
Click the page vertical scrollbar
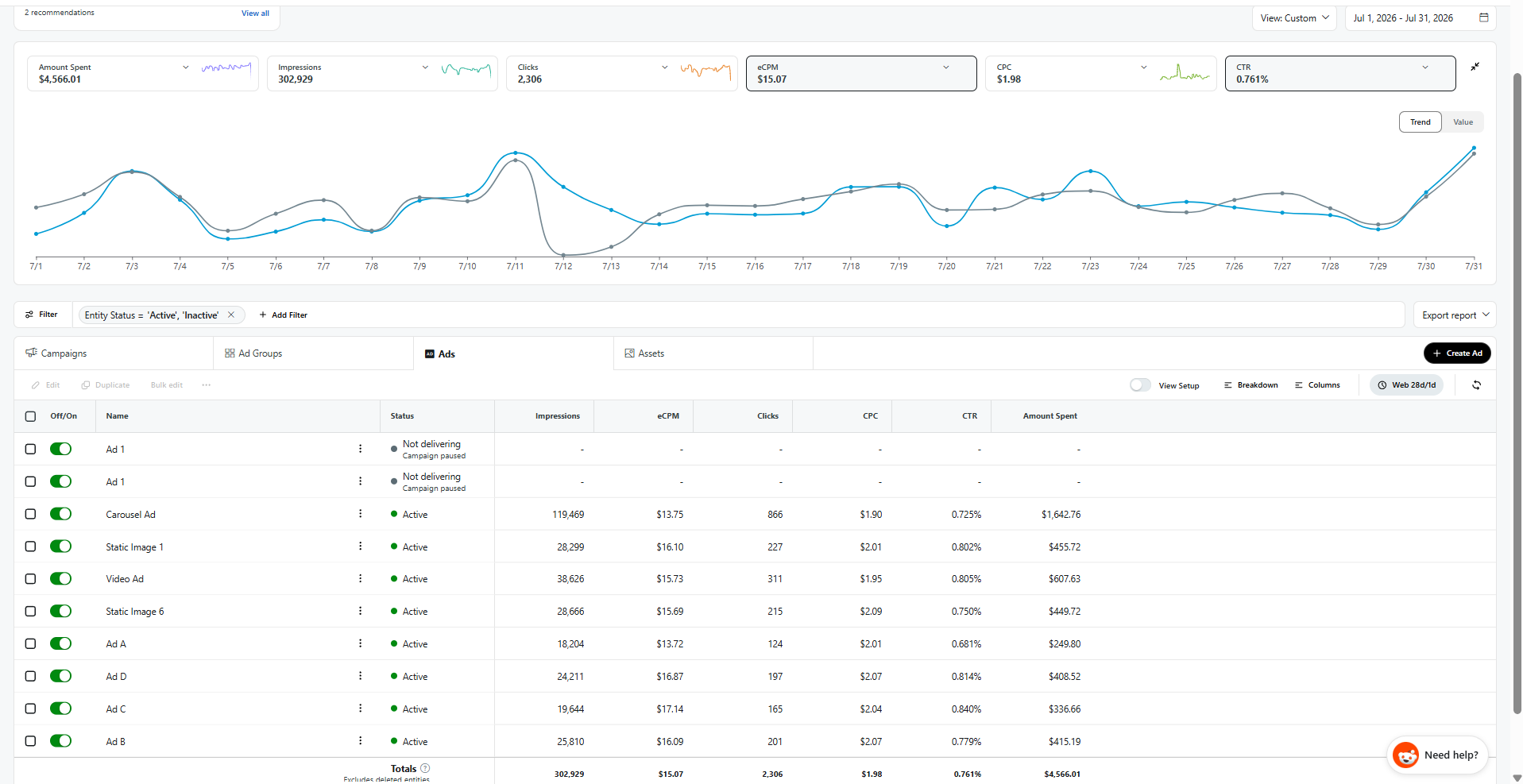click(x=1517, y=393)
